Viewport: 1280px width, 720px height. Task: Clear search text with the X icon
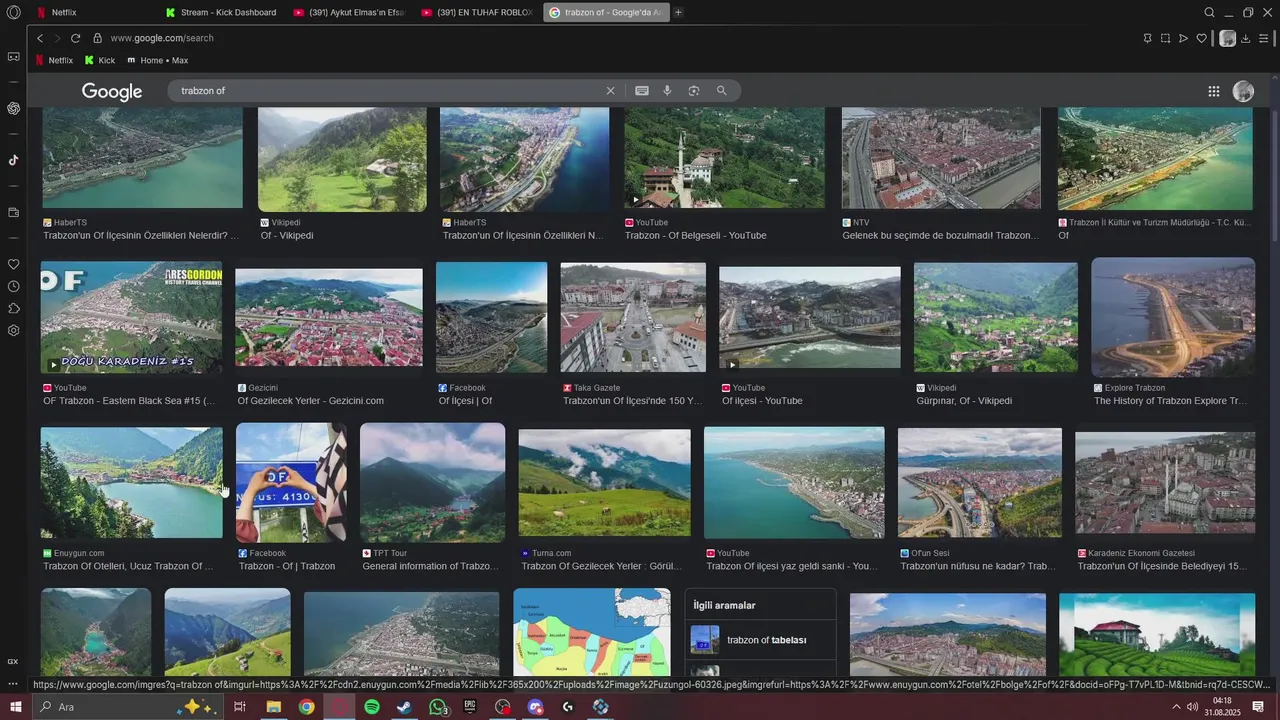[610, 91]
